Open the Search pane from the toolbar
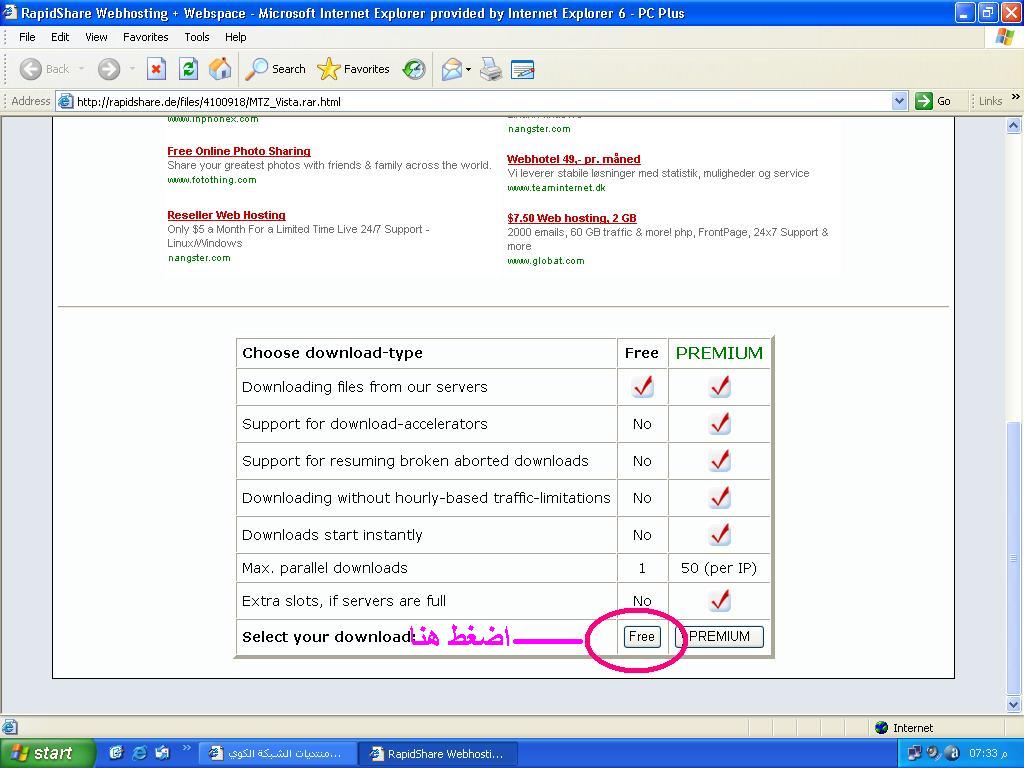This screenshot has height=768, width=1024. point(275,69)
